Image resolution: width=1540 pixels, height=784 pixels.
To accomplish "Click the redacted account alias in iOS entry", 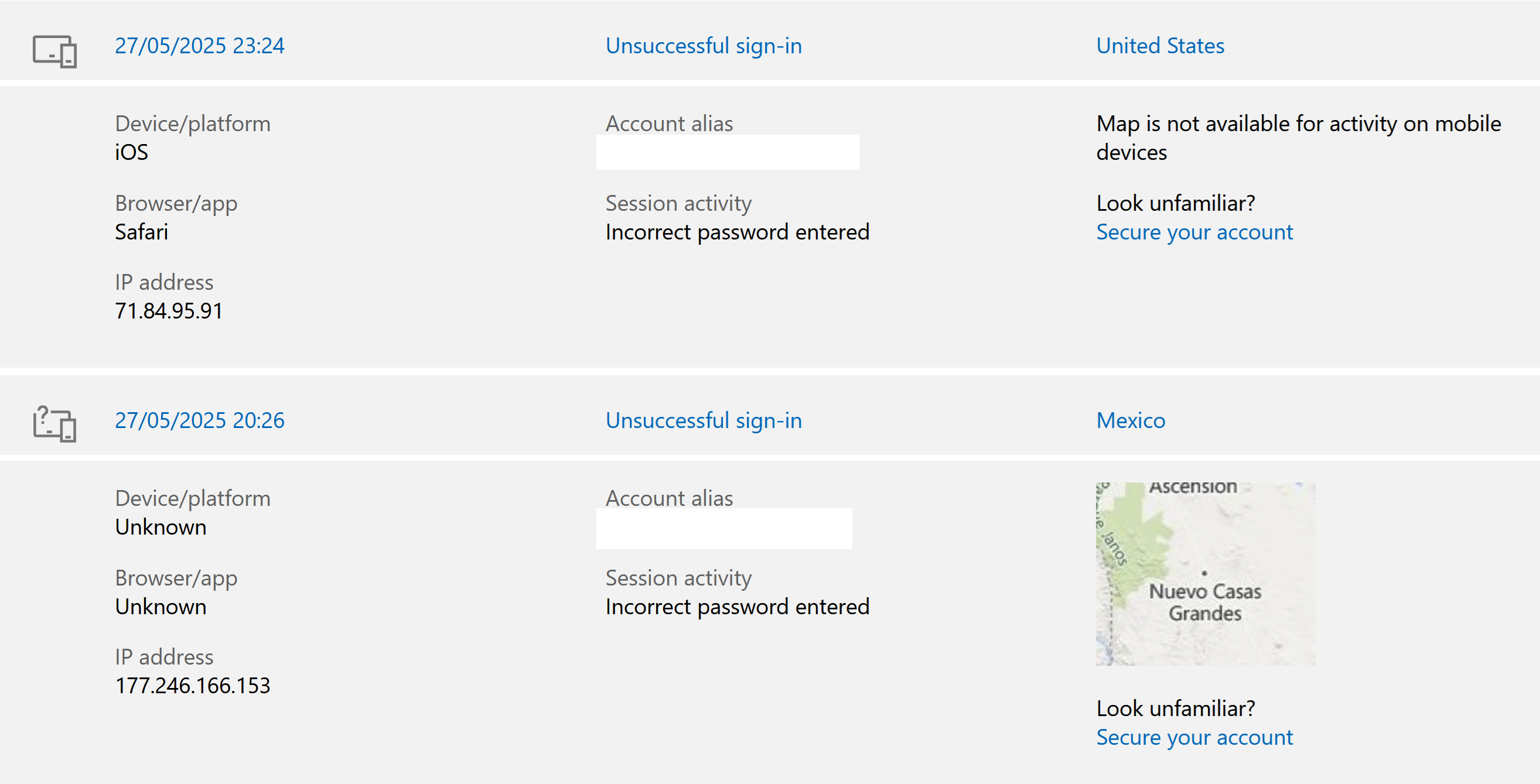I will click(727, 152).
